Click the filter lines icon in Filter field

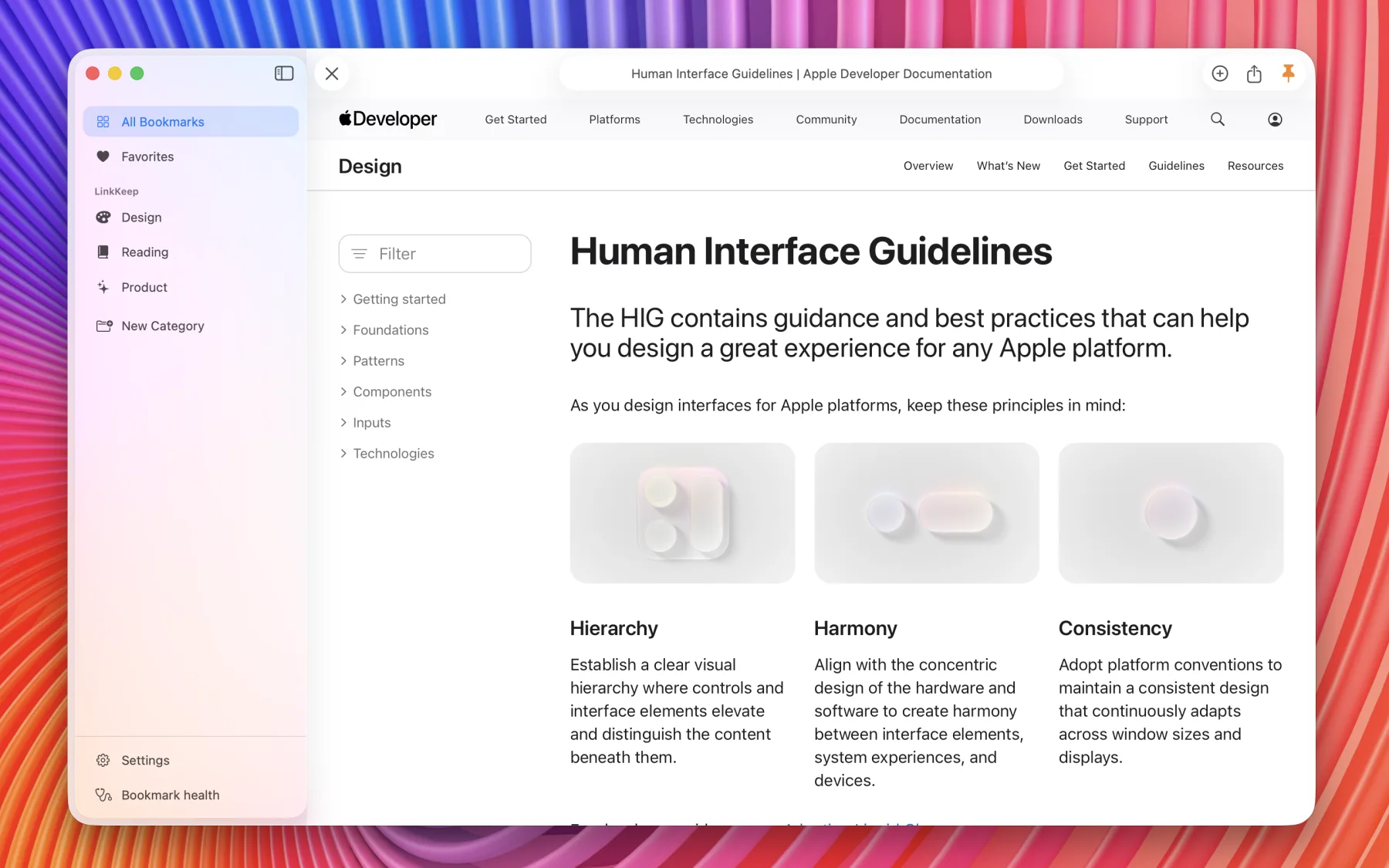[x=359, y=254]
